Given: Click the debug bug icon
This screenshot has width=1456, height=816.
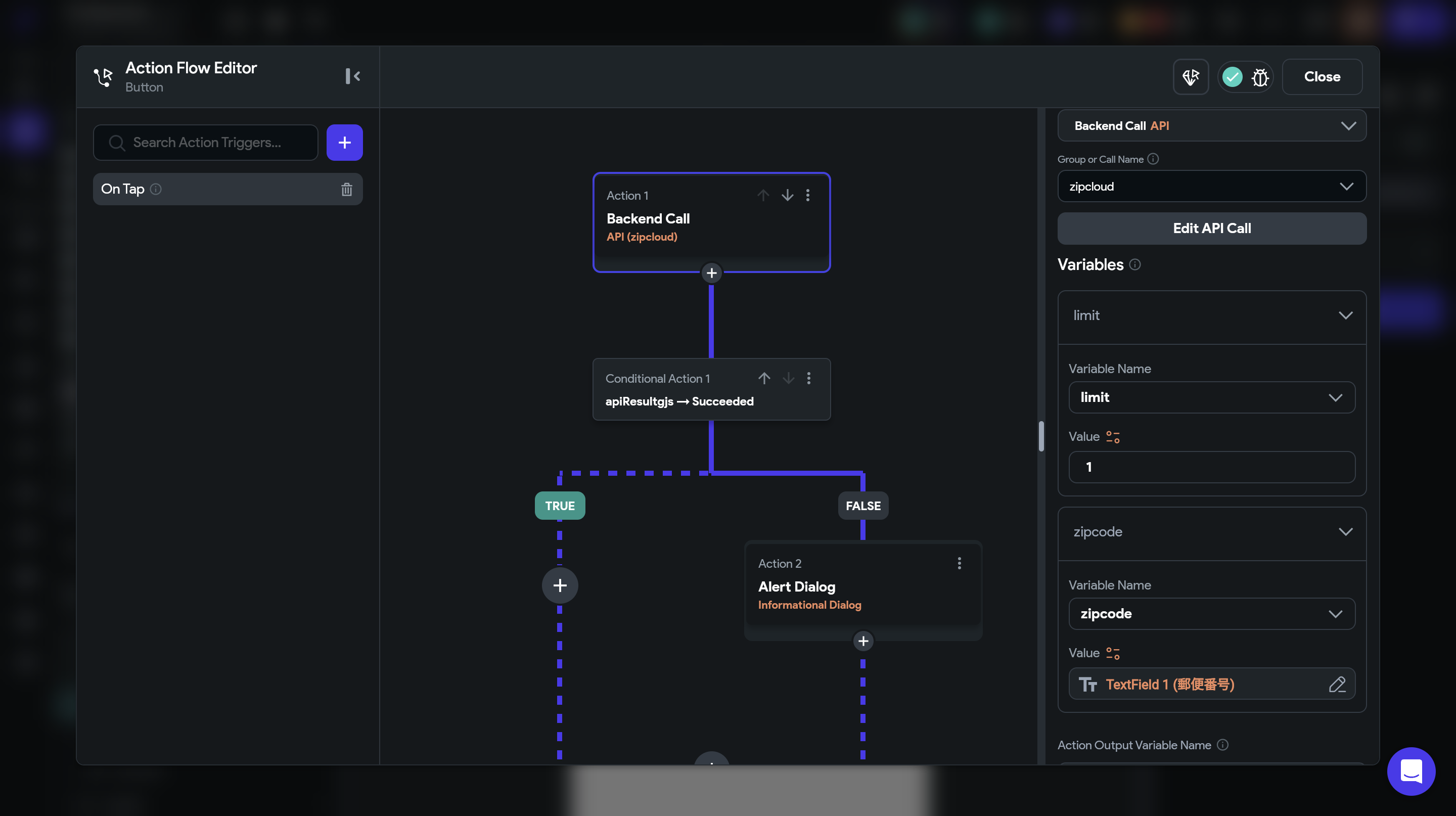Looking at the screenshot, I should [x=1260, y=77].
